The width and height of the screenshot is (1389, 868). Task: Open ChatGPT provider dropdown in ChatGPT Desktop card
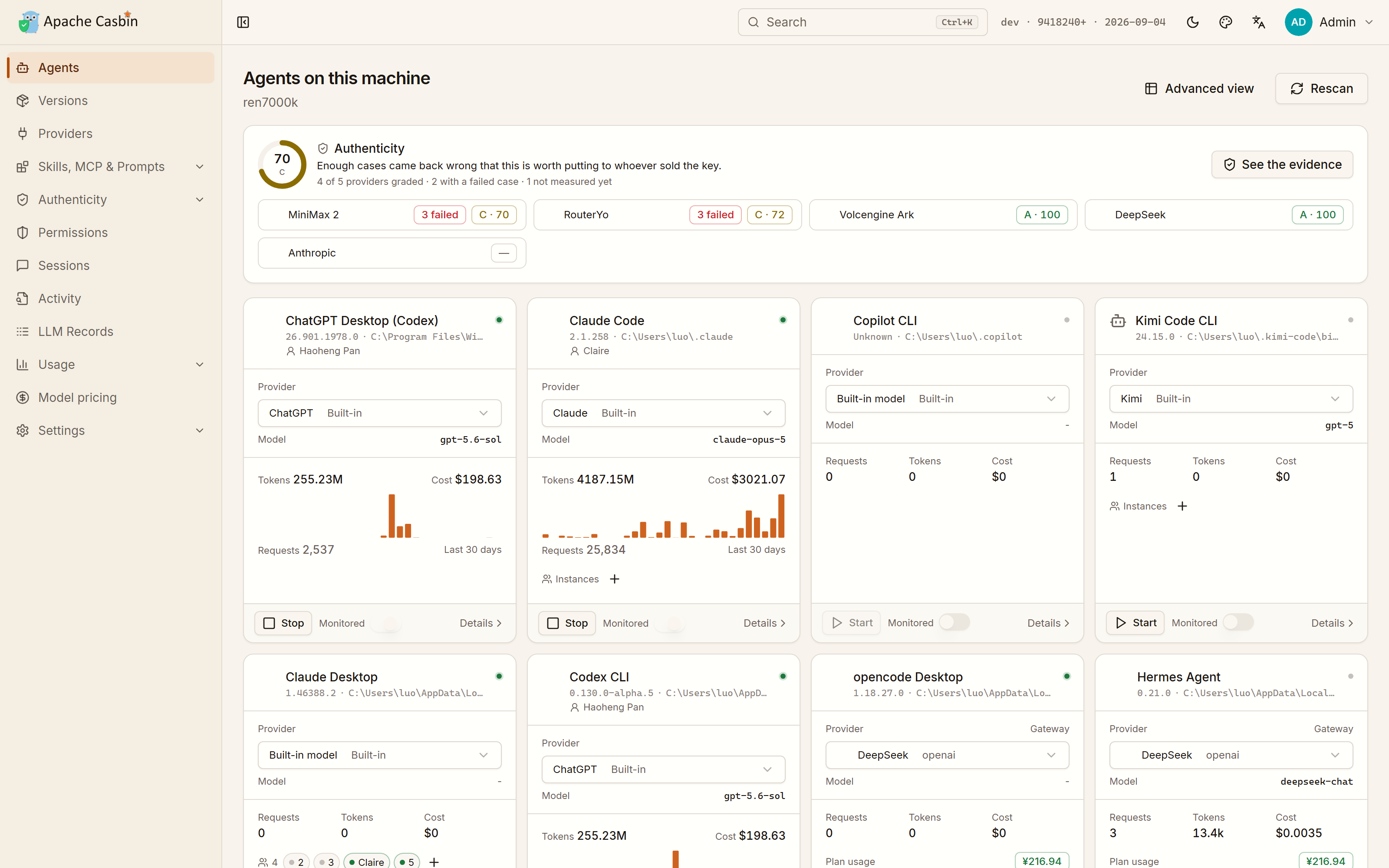(379, 413)
